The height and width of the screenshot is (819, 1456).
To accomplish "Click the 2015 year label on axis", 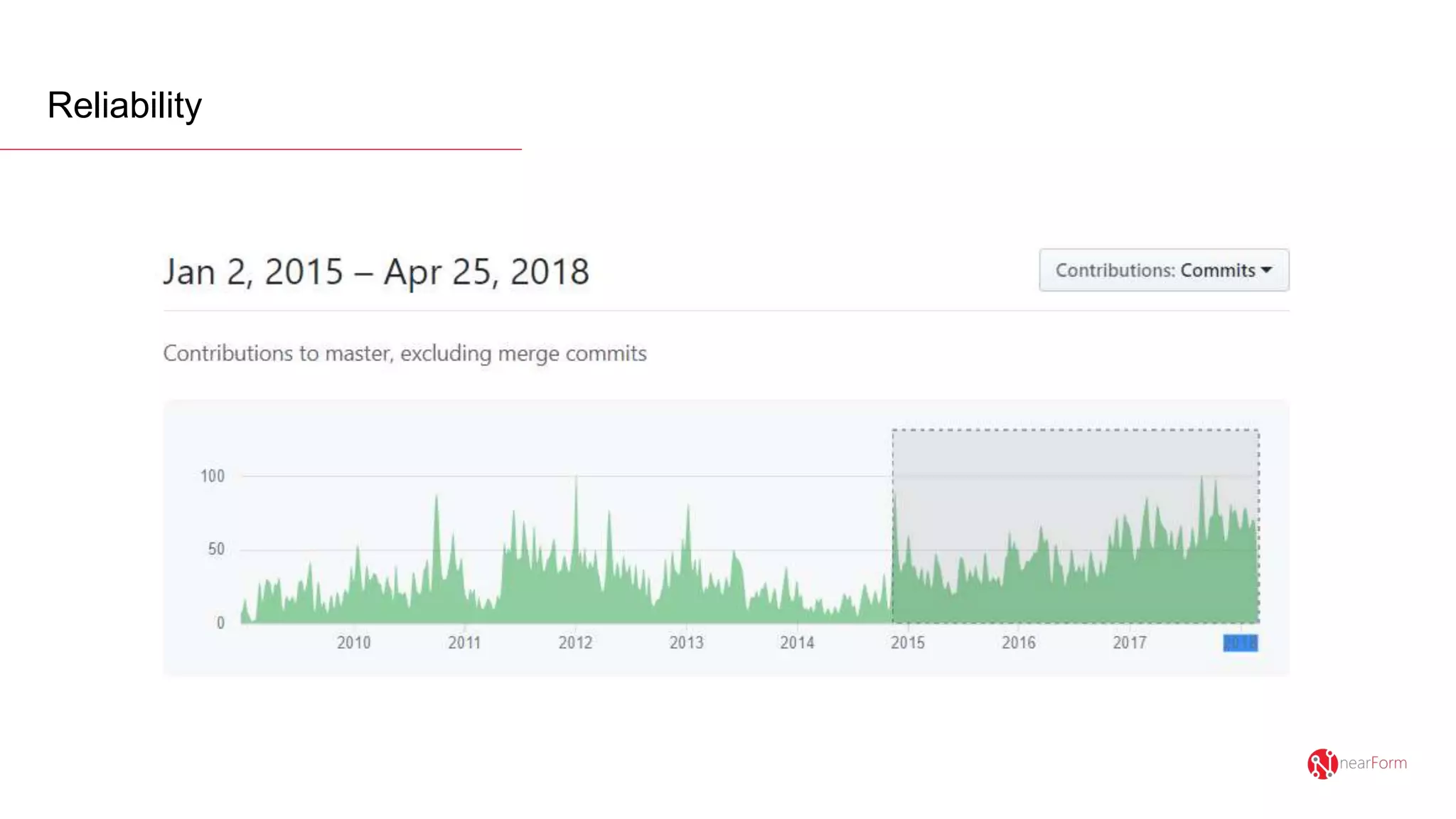I will [x=908, y=643].
